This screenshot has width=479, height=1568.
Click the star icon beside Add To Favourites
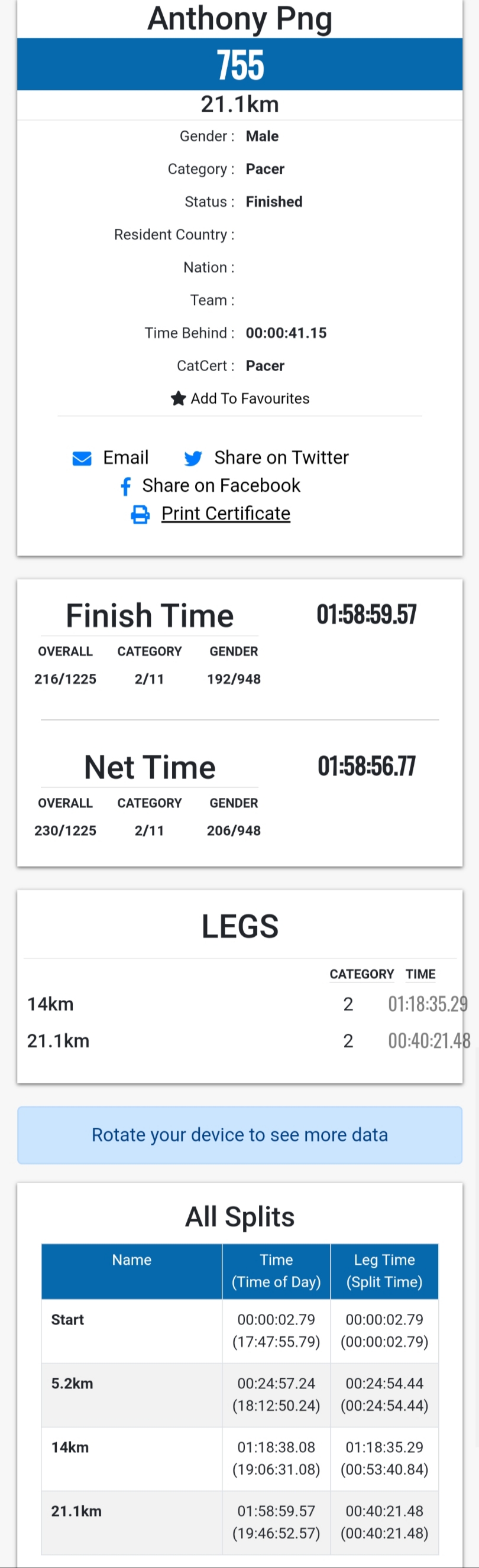[x=178, y=399]
